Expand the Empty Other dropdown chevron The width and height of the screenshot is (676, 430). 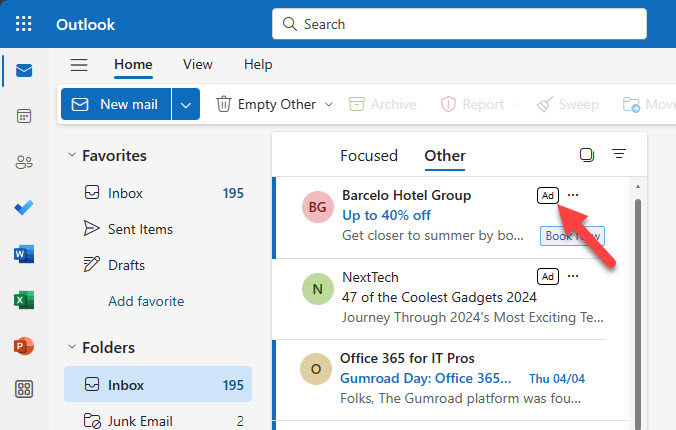coord(329,104)
